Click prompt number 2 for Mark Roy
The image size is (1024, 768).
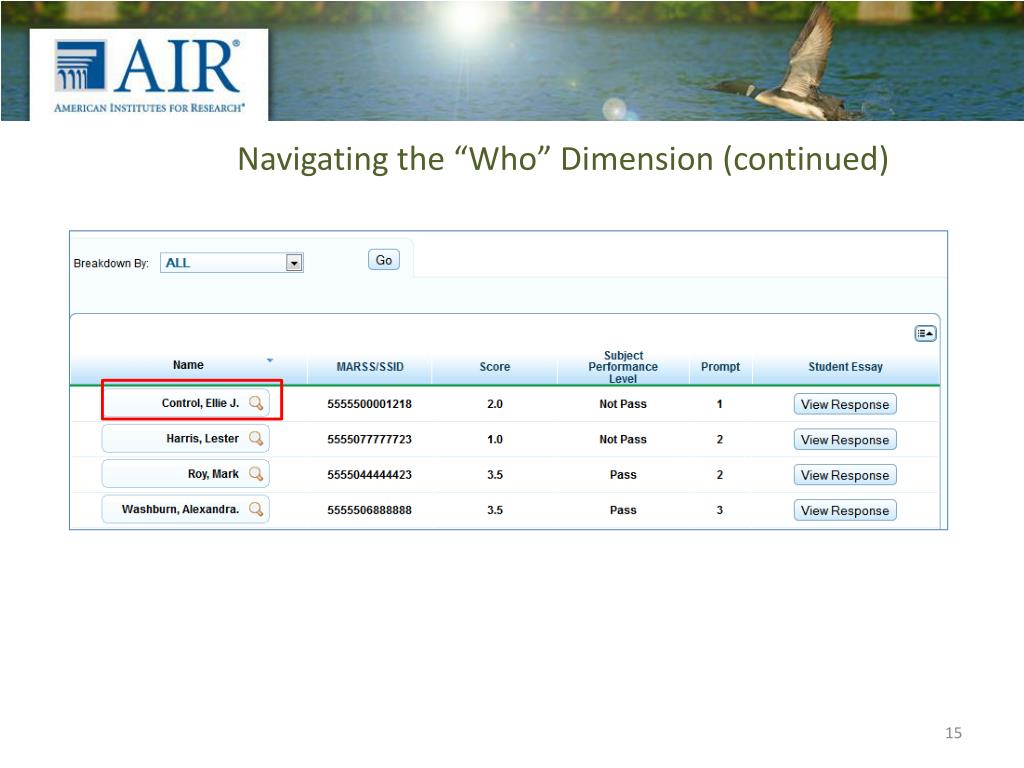pyautogui.click(x=720, y=474)
